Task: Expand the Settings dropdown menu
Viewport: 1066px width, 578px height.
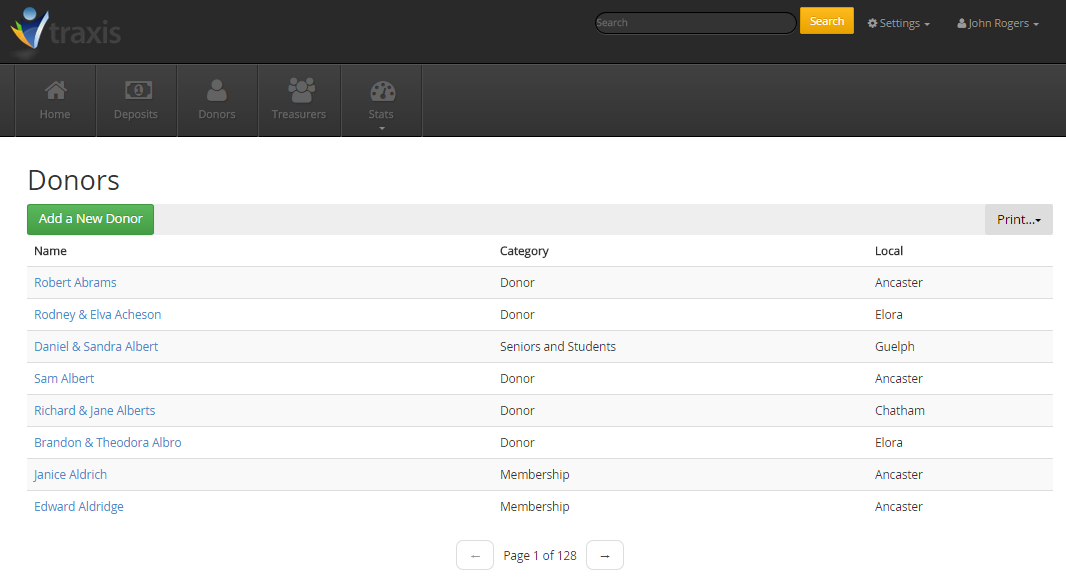Action: pyautogui.click(x=899, y=23)
